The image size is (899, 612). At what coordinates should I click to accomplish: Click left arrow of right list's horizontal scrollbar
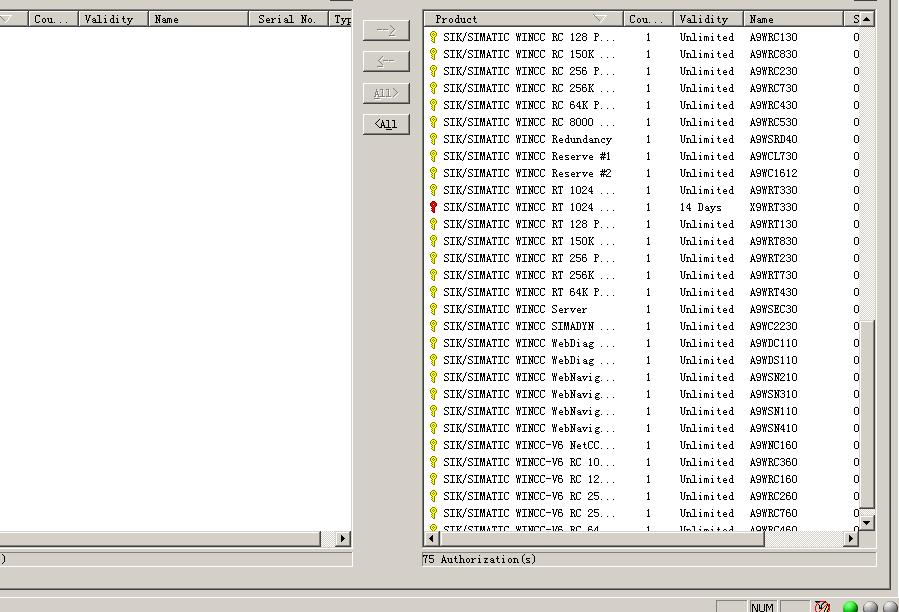click(431, 539)
